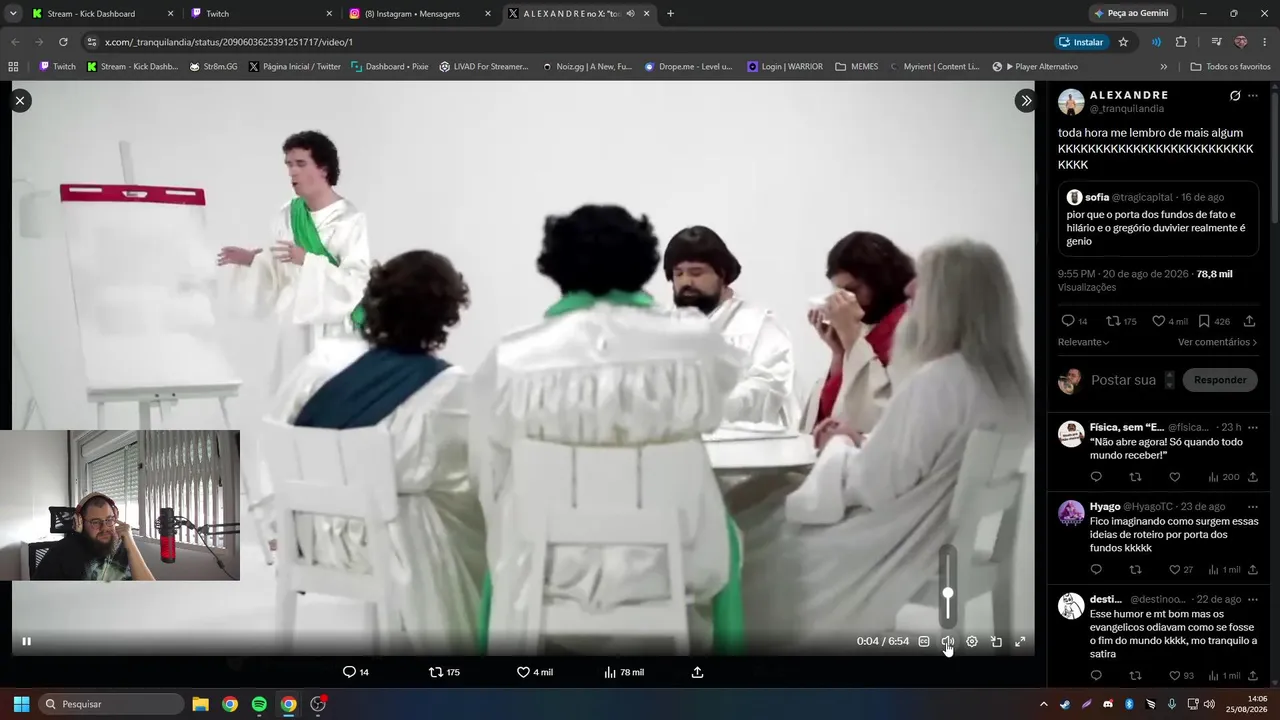Viewport: 1280px width, 720px height.
Task: Open the ALEXANDRE profile avatar
Action: pyautogui.click(x=1071, y=102)
